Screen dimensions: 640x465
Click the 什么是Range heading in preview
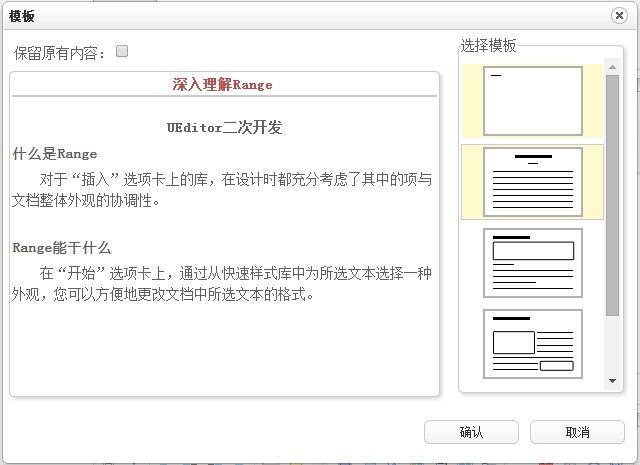pos(55,154)
